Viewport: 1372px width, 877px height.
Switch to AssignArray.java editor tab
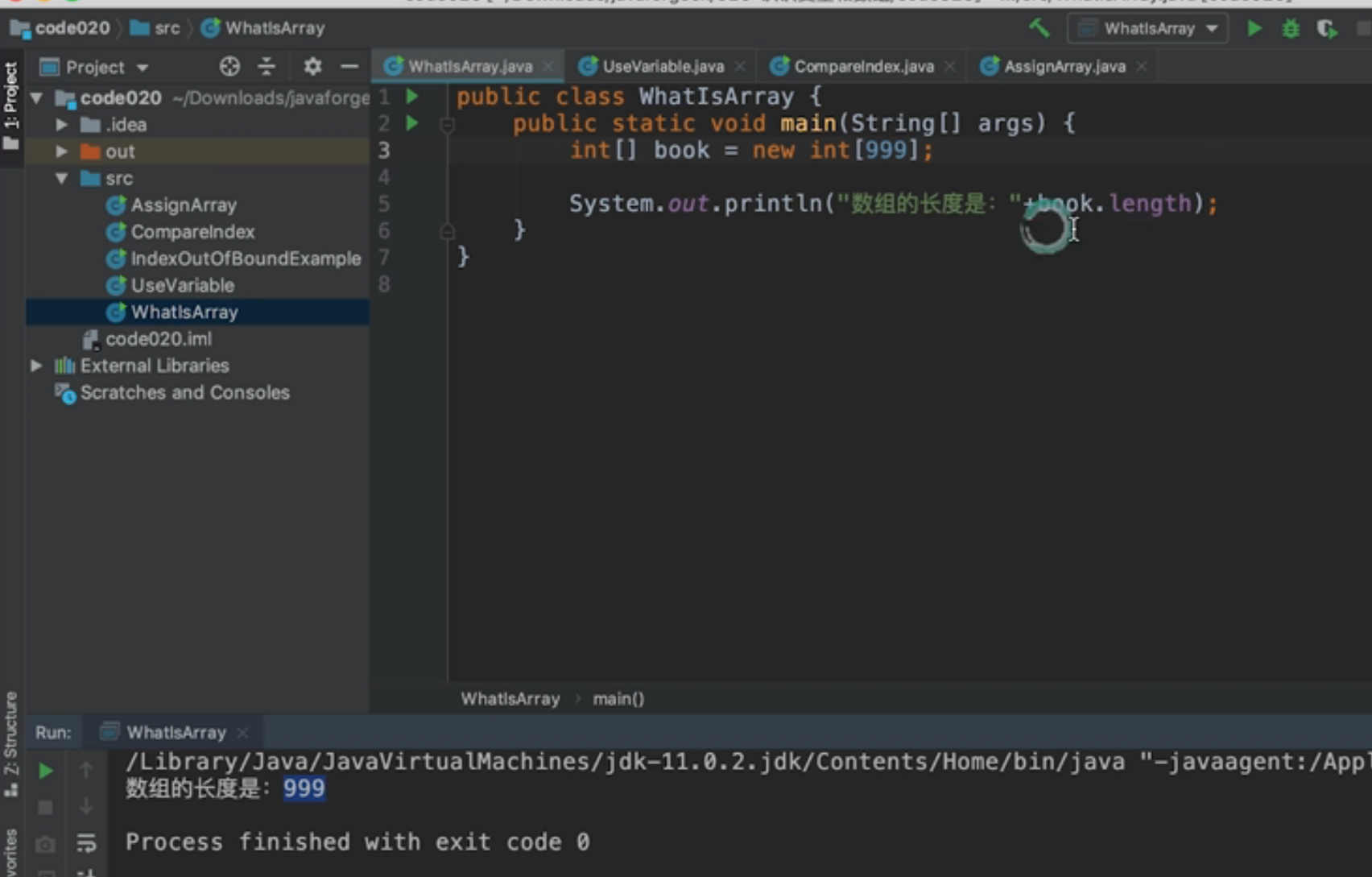(x=1064, y=66)
